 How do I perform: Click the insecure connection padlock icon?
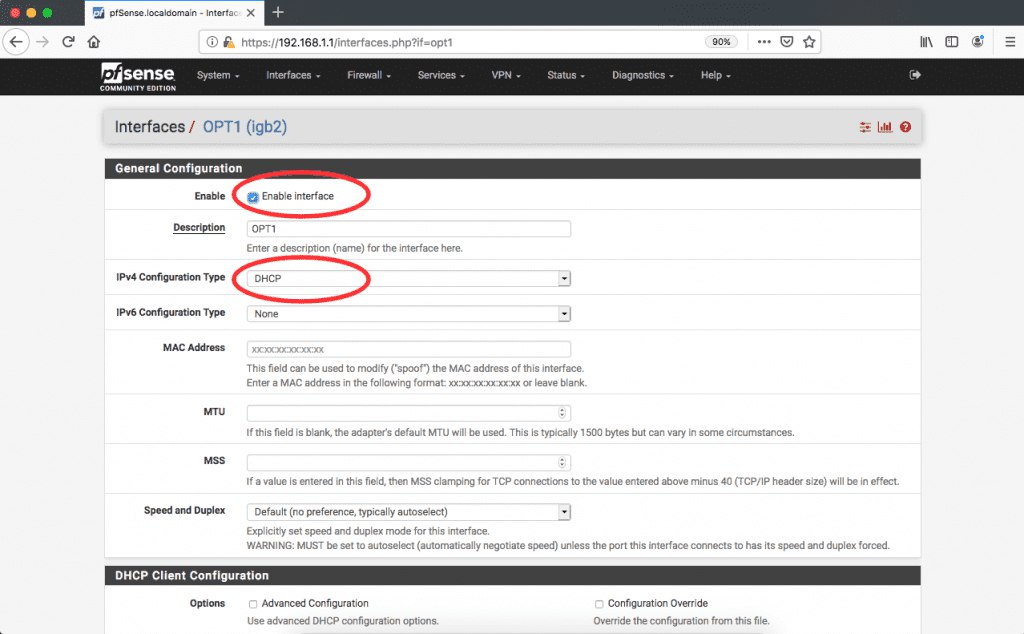click(229, 42)
